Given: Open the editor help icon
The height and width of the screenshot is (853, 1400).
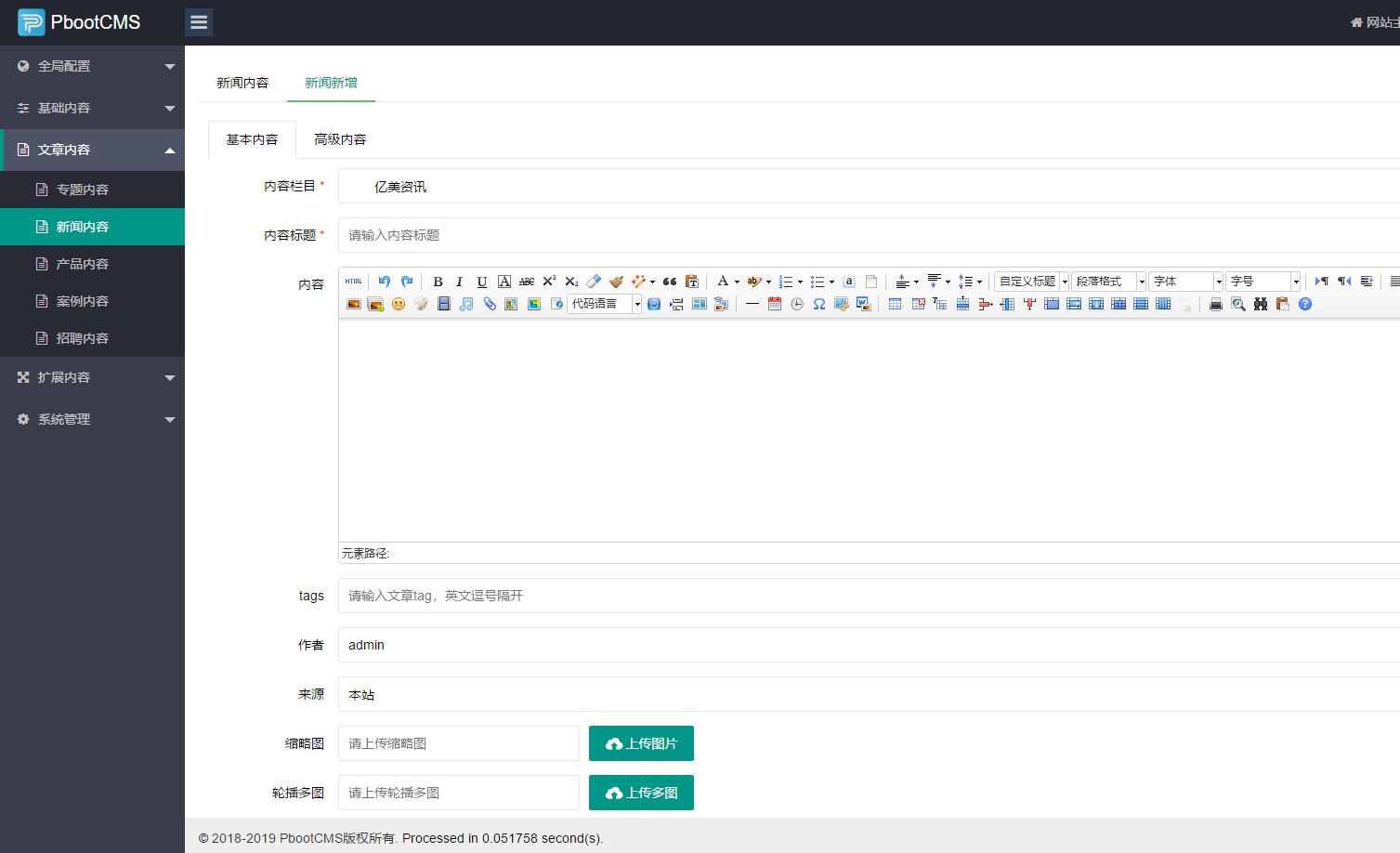Looking at the screenshot, I should (1305, 304).
